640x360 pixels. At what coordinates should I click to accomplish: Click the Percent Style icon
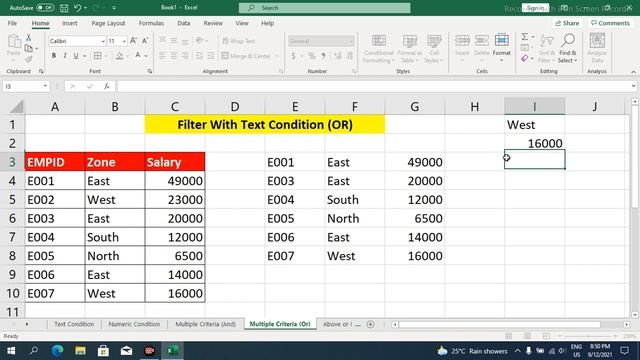click(x=312, y=56)
